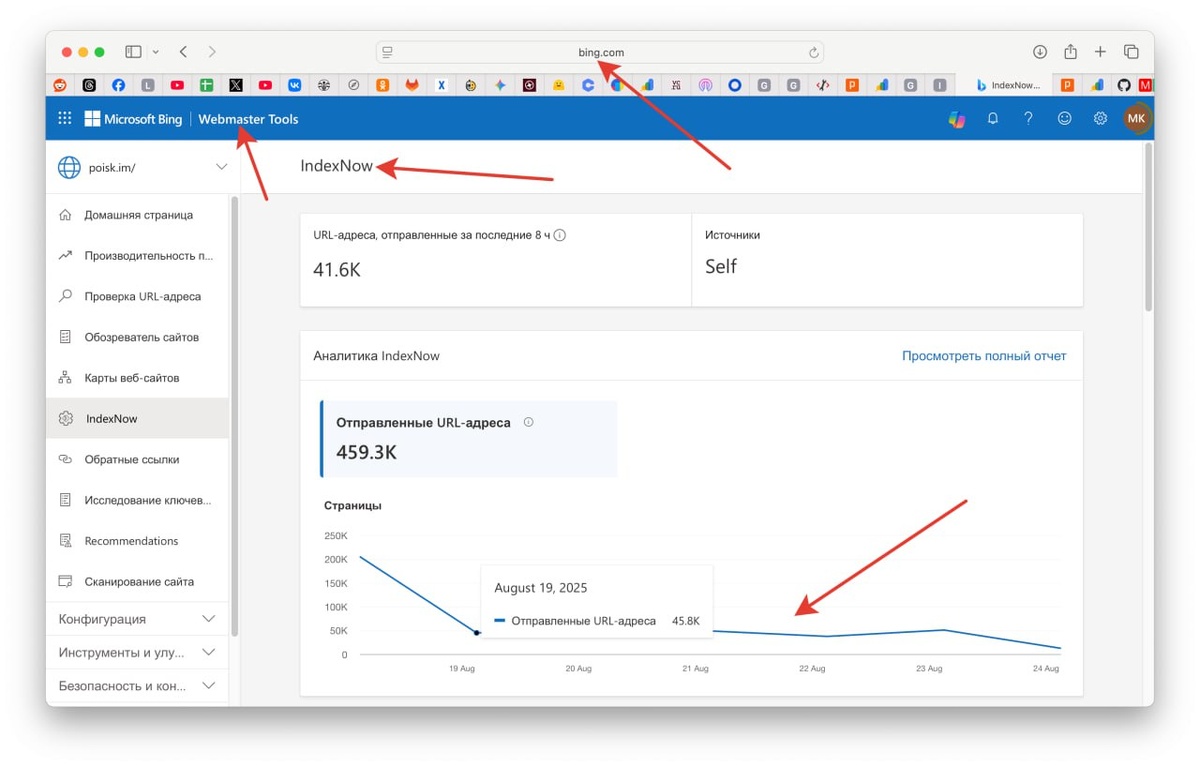Open Safari downloads button
Image resolution: width=1200 pixels, height=767 pixels.
coord(1040,52)
